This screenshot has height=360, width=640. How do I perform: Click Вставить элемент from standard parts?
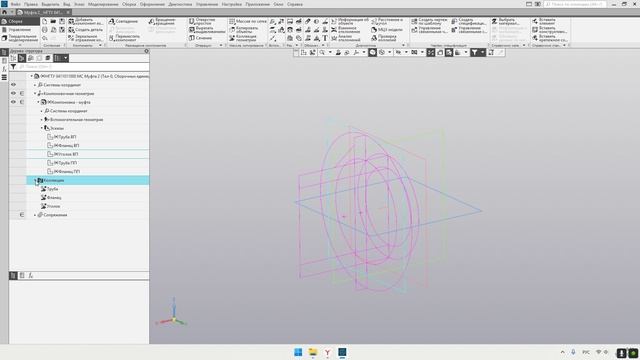click(544, 21)
